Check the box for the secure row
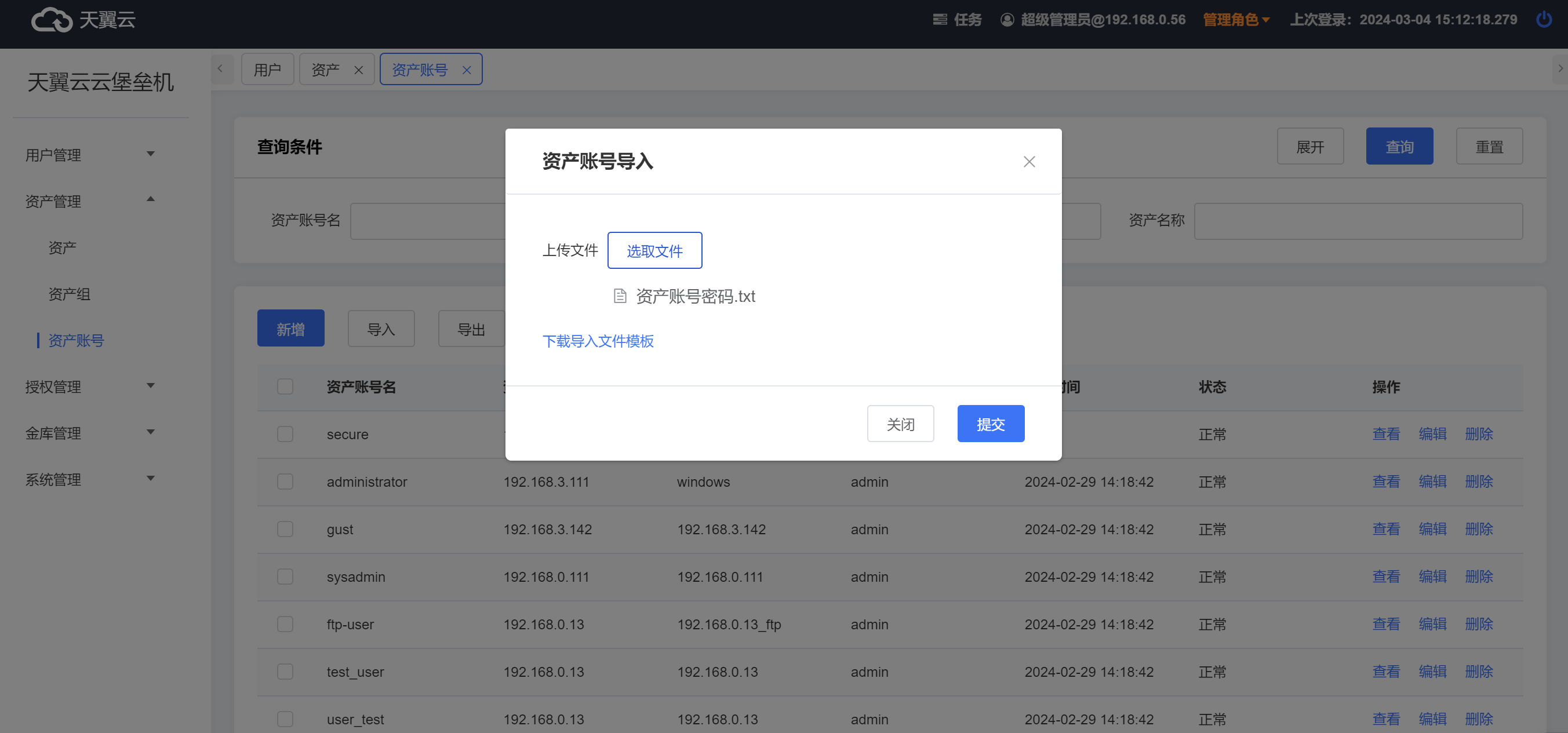 285,435
